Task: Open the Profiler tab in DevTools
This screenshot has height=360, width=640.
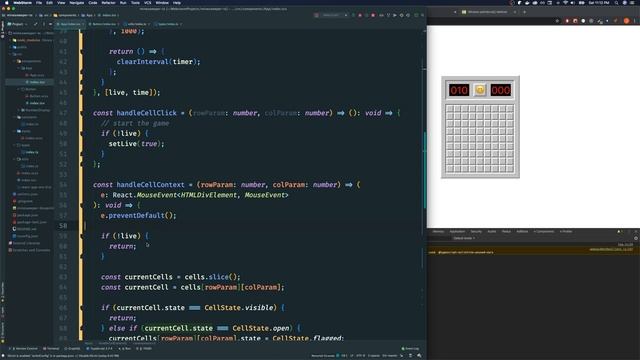Action: 566,231
